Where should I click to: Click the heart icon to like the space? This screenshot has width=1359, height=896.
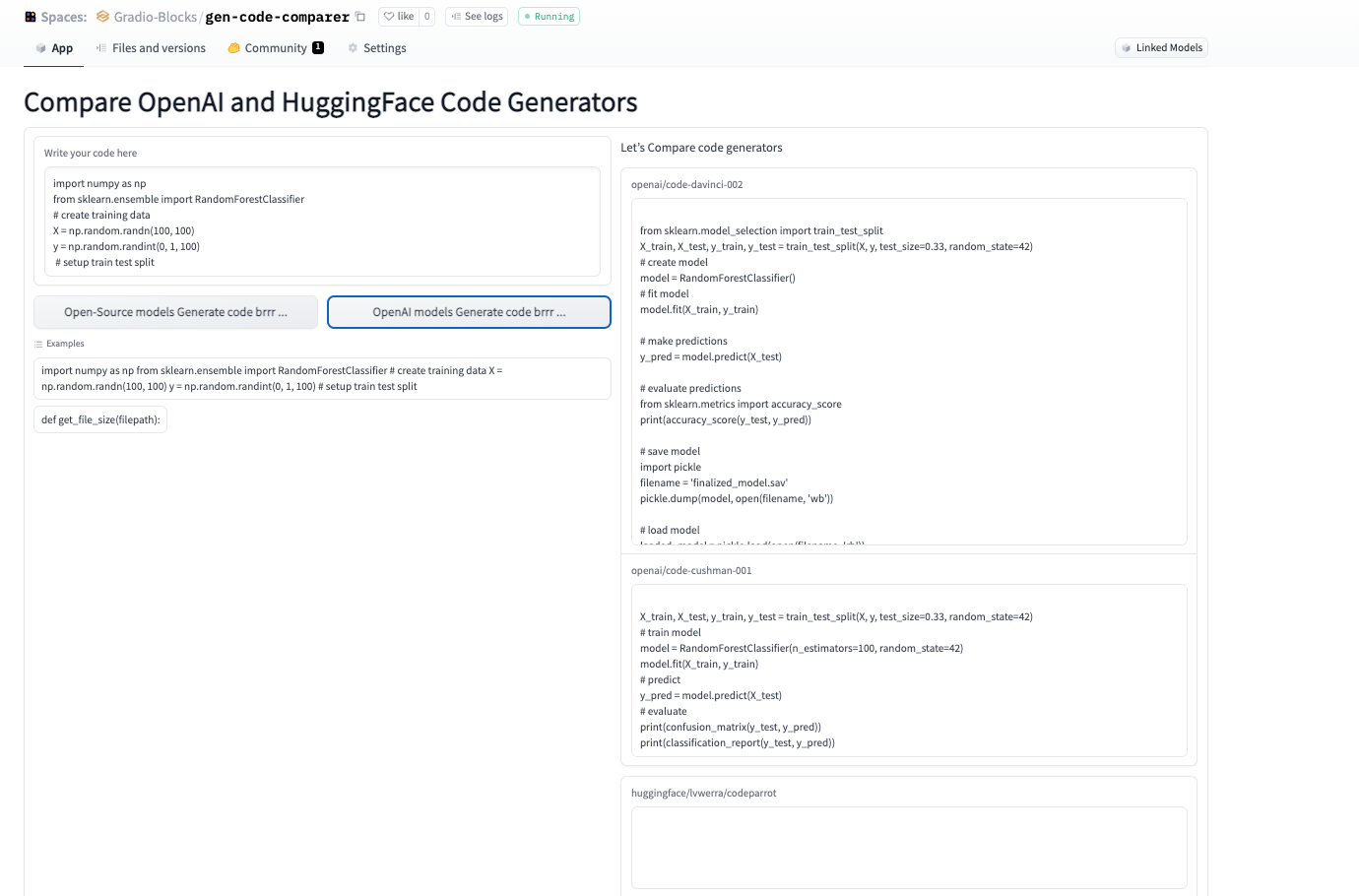point(392,16)
